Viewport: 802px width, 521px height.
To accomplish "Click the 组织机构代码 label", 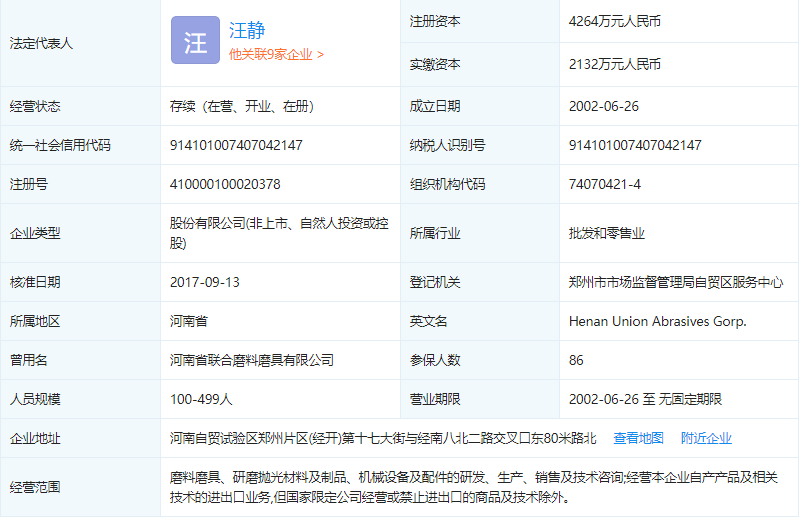I will [447, 184].
